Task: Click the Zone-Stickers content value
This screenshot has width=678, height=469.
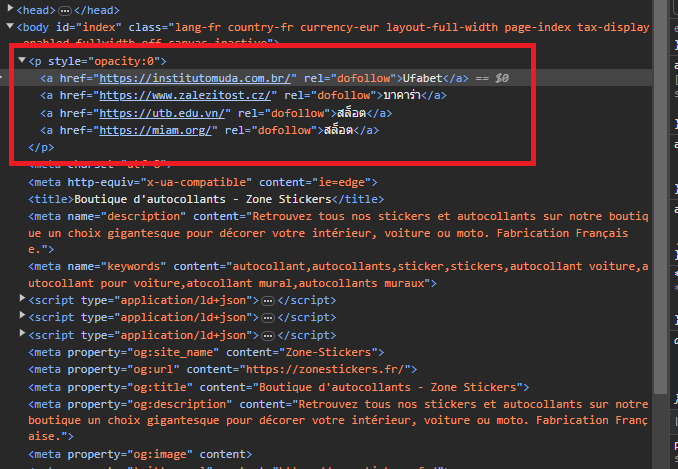Action: pyautogui.click(x=328, y=352)
